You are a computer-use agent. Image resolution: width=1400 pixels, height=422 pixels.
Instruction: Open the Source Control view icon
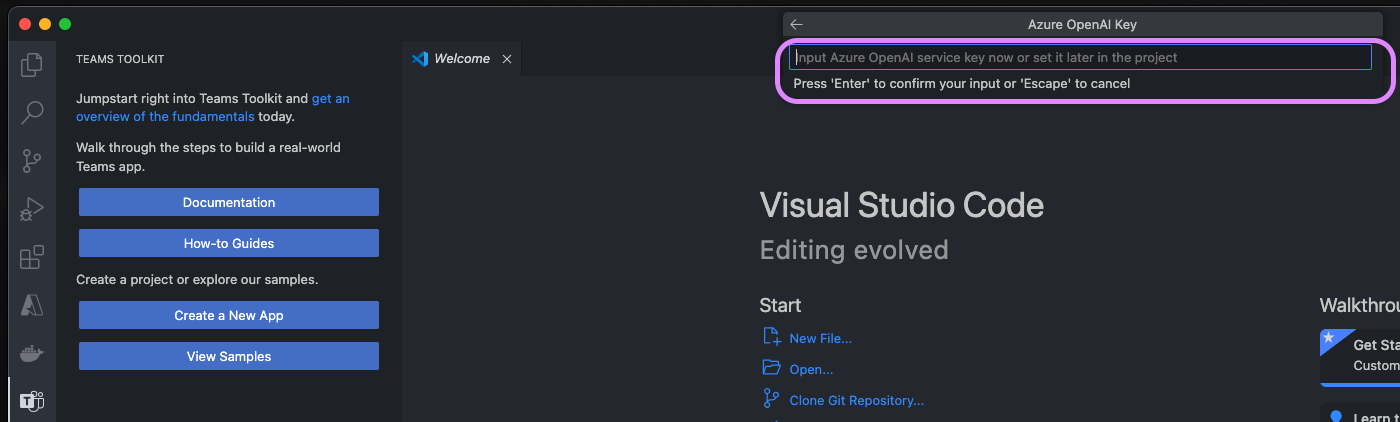[x=32, y=160]
